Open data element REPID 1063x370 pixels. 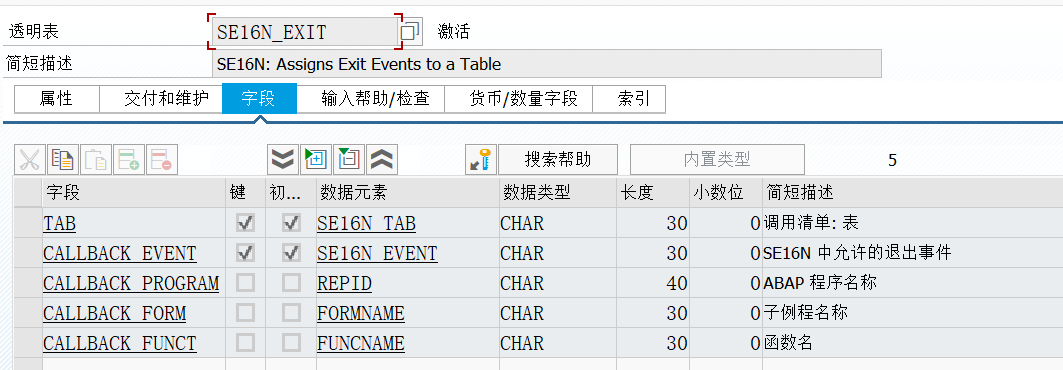click(344, 283)
